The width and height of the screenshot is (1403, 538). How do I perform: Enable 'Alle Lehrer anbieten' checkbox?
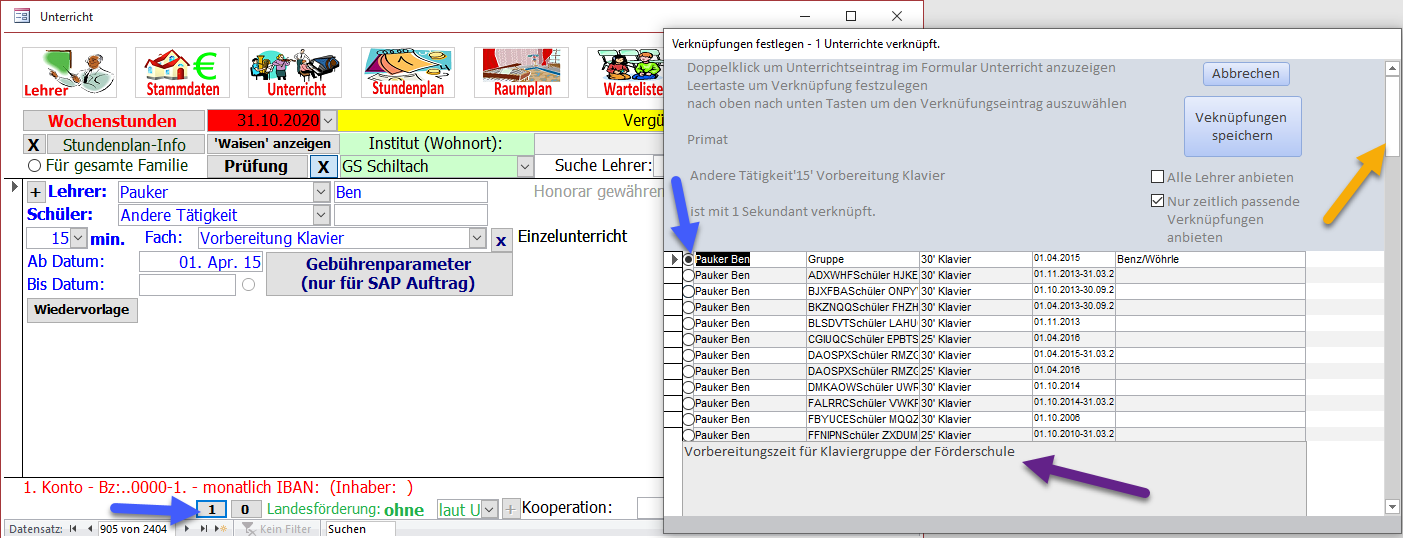coord(1157,177)
